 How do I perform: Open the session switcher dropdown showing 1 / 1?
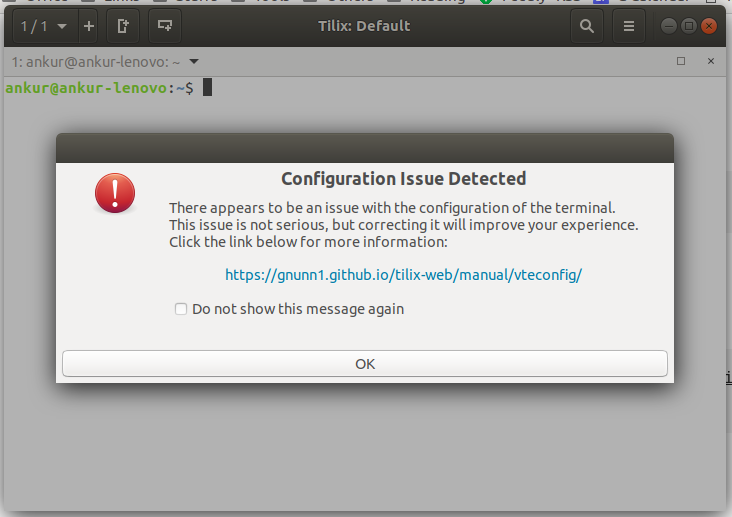(44, 26)
